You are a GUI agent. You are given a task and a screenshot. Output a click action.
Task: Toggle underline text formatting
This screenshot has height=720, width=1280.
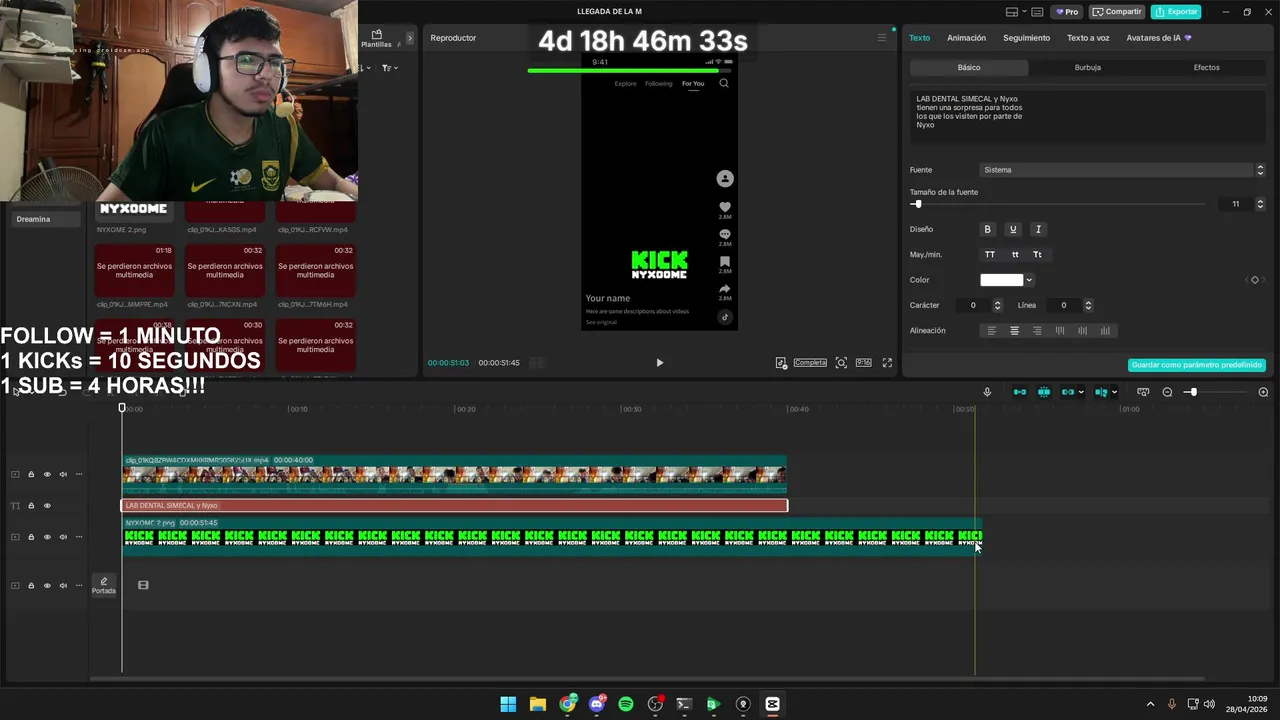pyautogui.click(x=1013, y=229)
